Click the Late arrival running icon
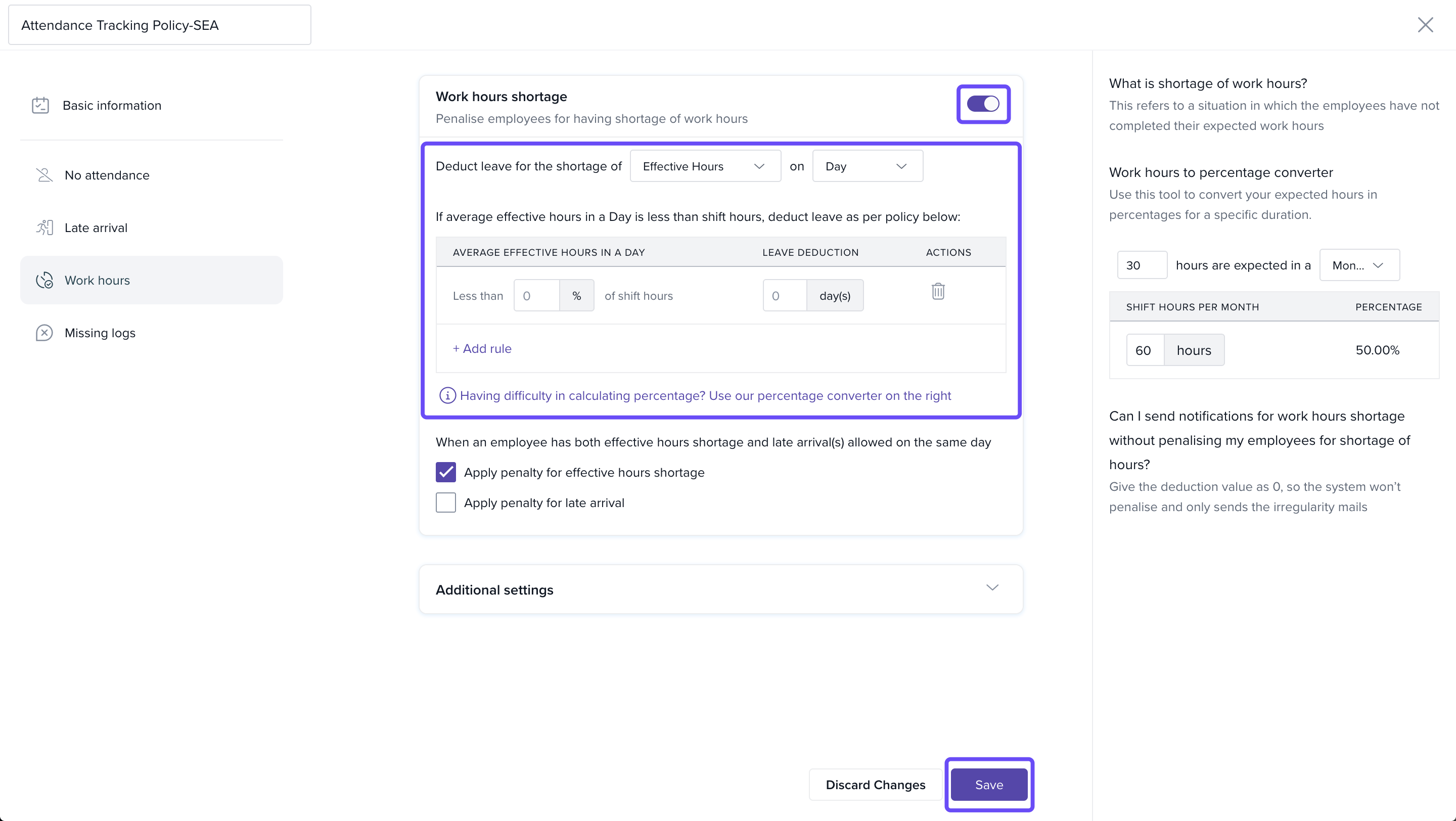This screenshot has width=1456, height=821. [x=44, y=227]
